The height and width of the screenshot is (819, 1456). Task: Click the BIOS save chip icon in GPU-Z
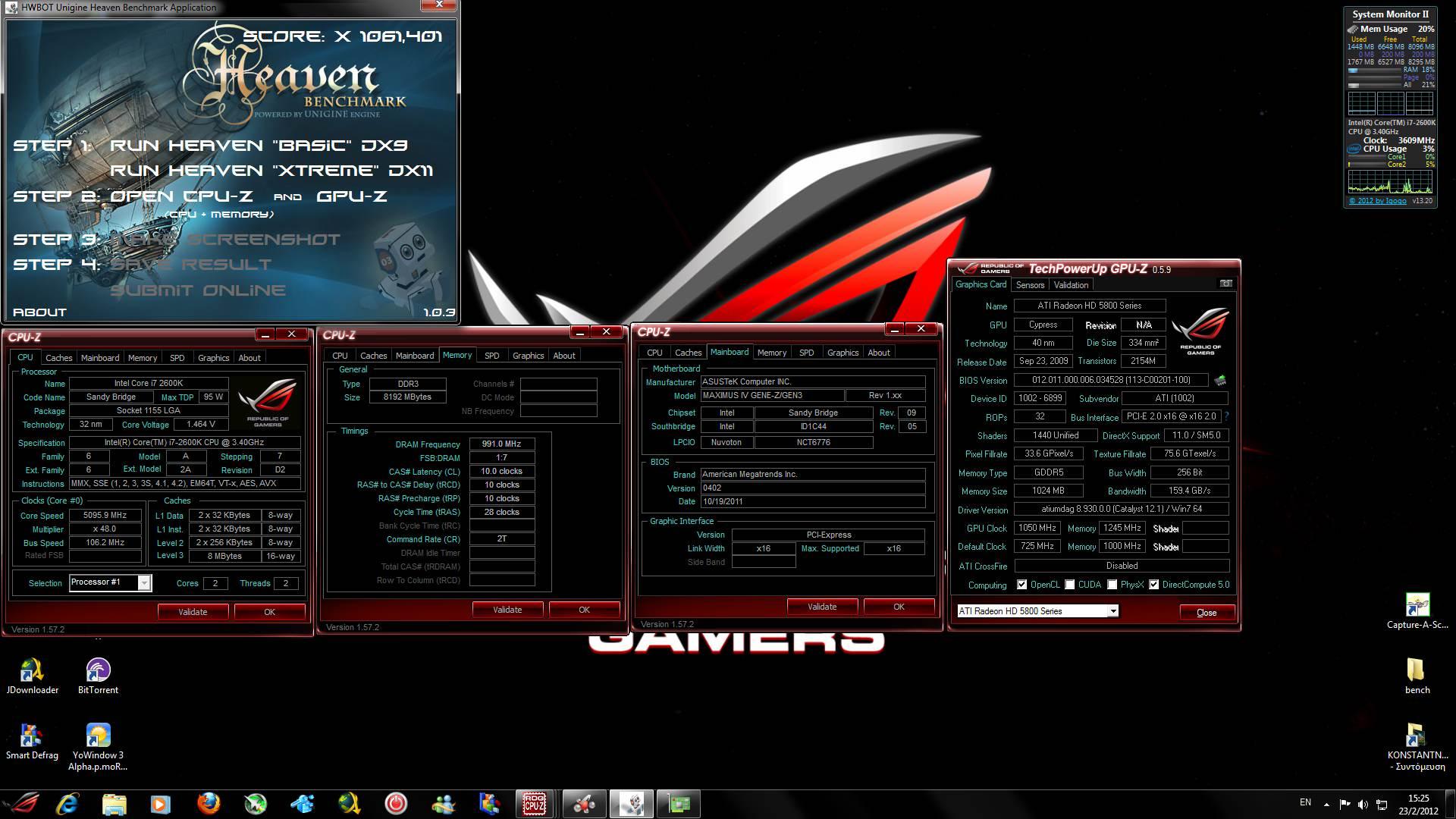tap(1220, 381)
